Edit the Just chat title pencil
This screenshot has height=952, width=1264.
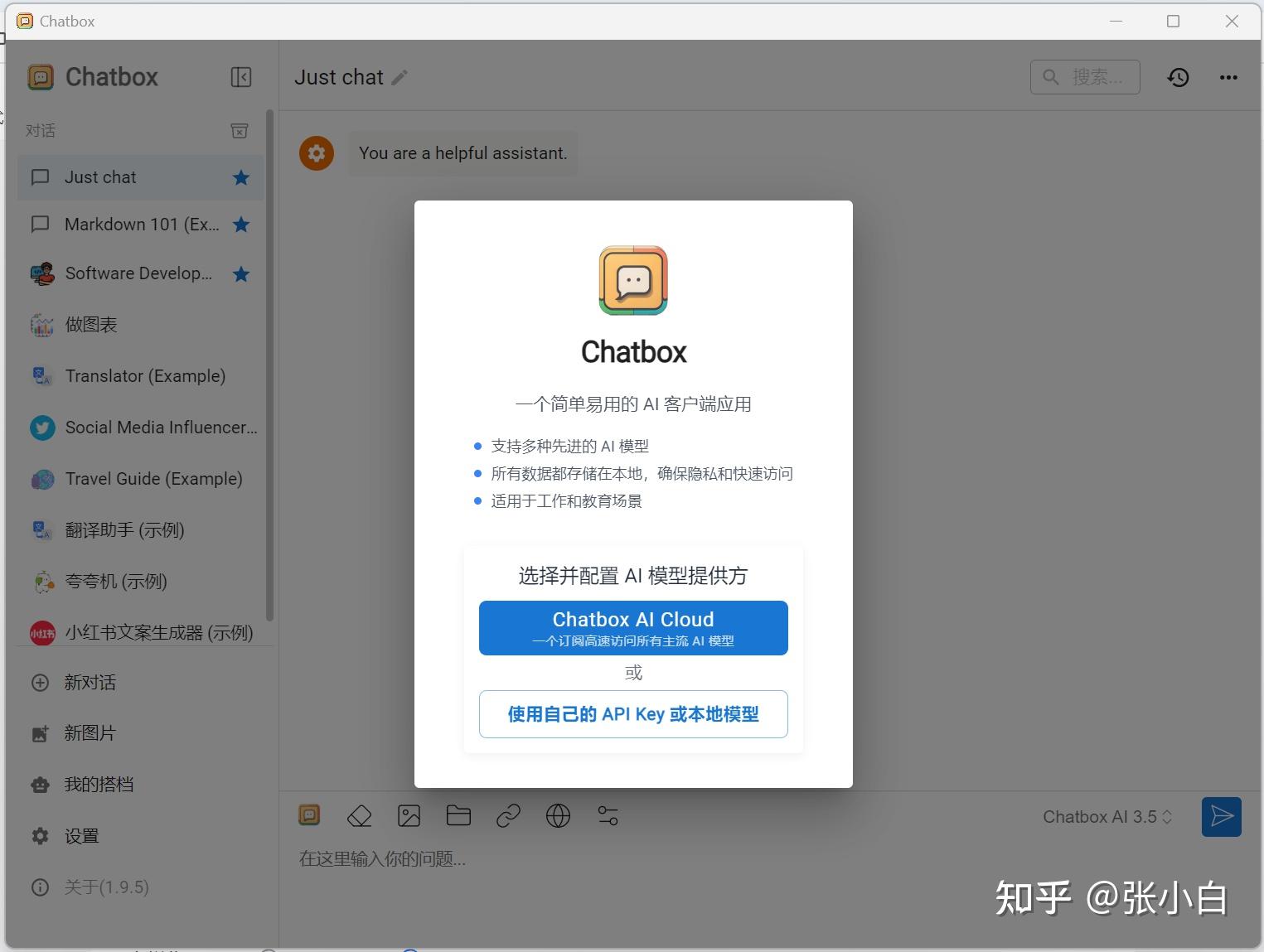[400, 78]
